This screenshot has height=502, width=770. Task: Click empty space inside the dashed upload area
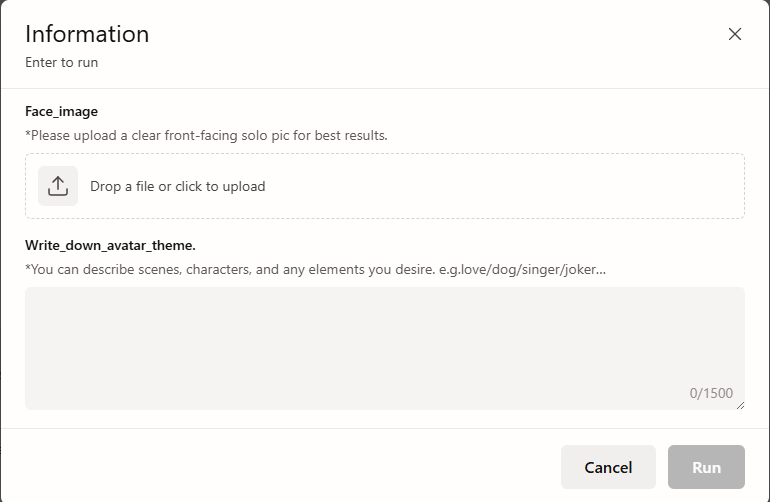[x=491, y=186]
